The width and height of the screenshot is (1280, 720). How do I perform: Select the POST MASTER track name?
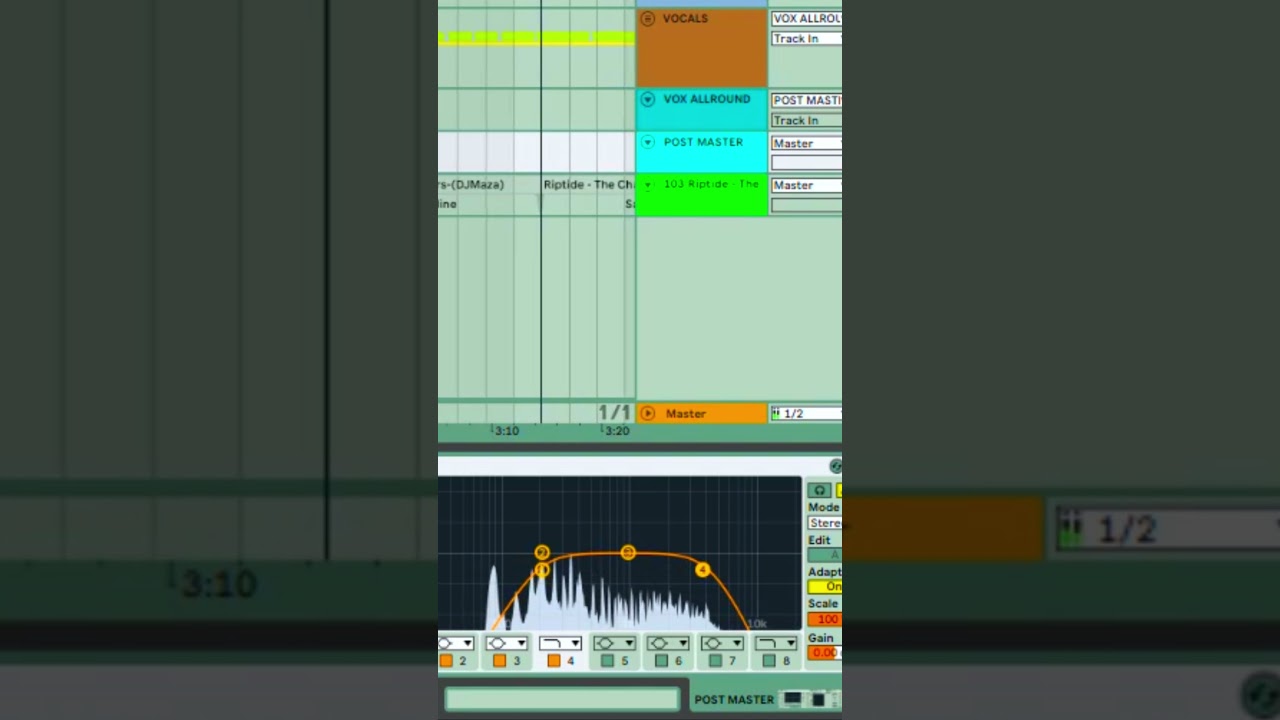coord(703,142)
